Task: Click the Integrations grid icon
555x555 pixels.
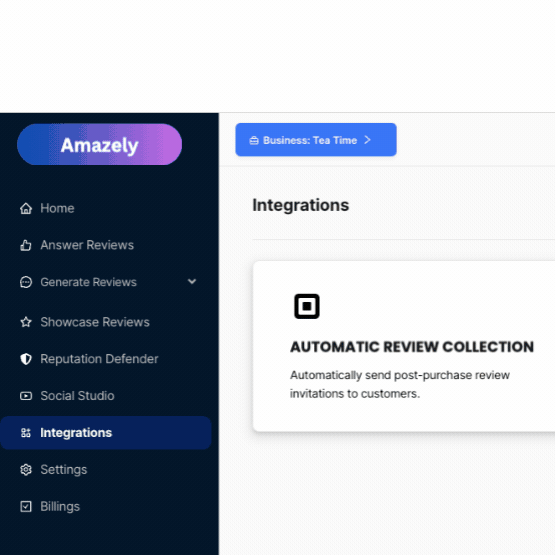Action: [x=26, y=433]
